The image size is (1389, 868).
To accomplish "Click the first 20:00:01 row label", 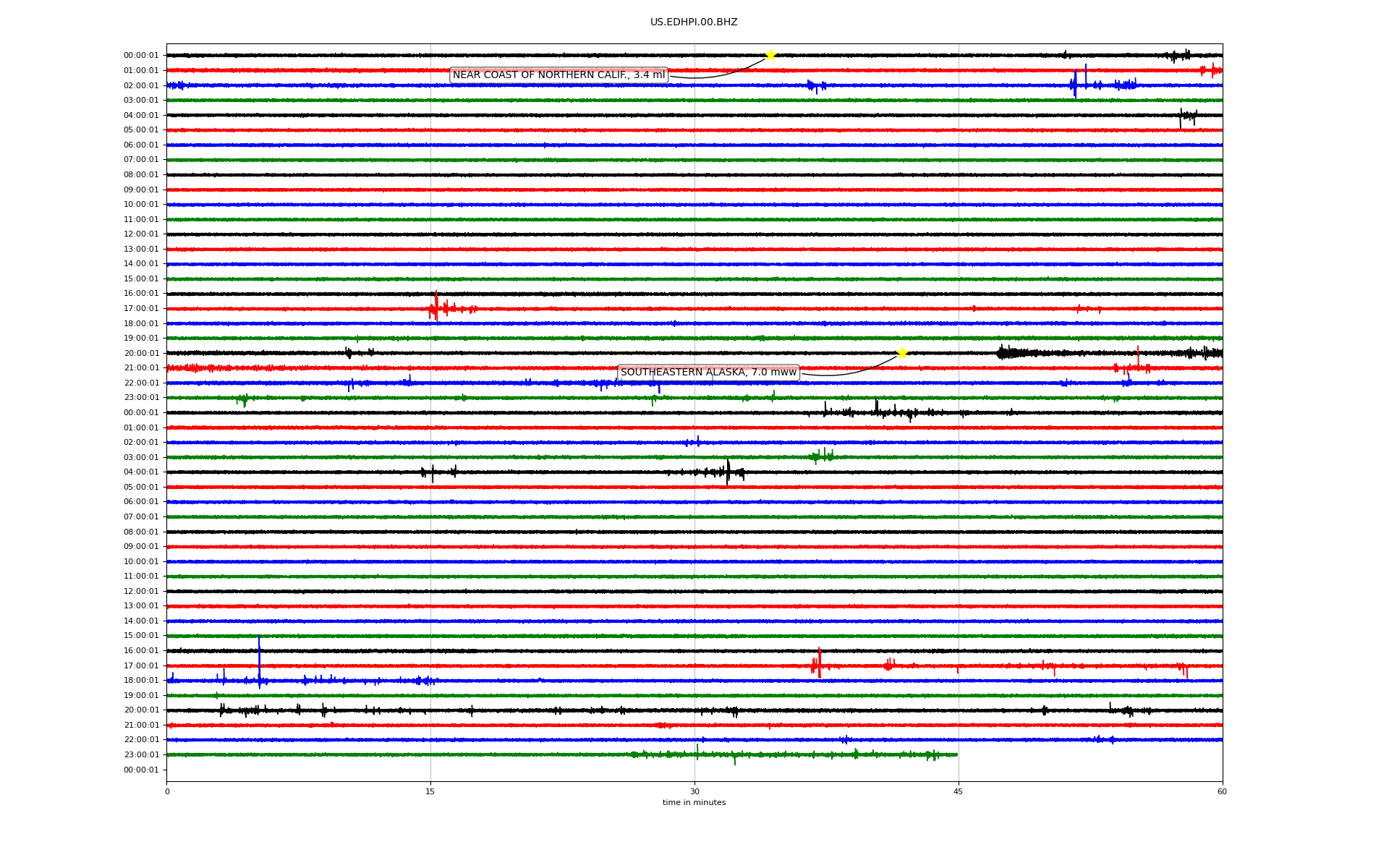I will pos(141,354).
